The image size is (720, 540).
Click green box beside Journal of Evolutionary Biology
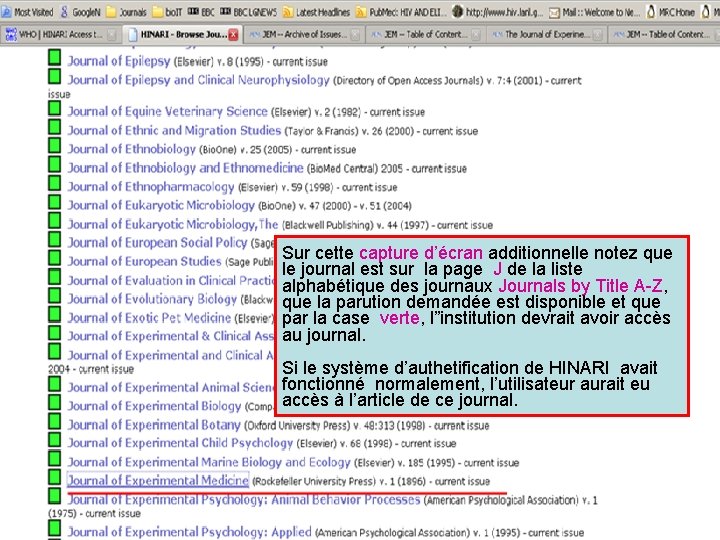(x=55, y=295)
